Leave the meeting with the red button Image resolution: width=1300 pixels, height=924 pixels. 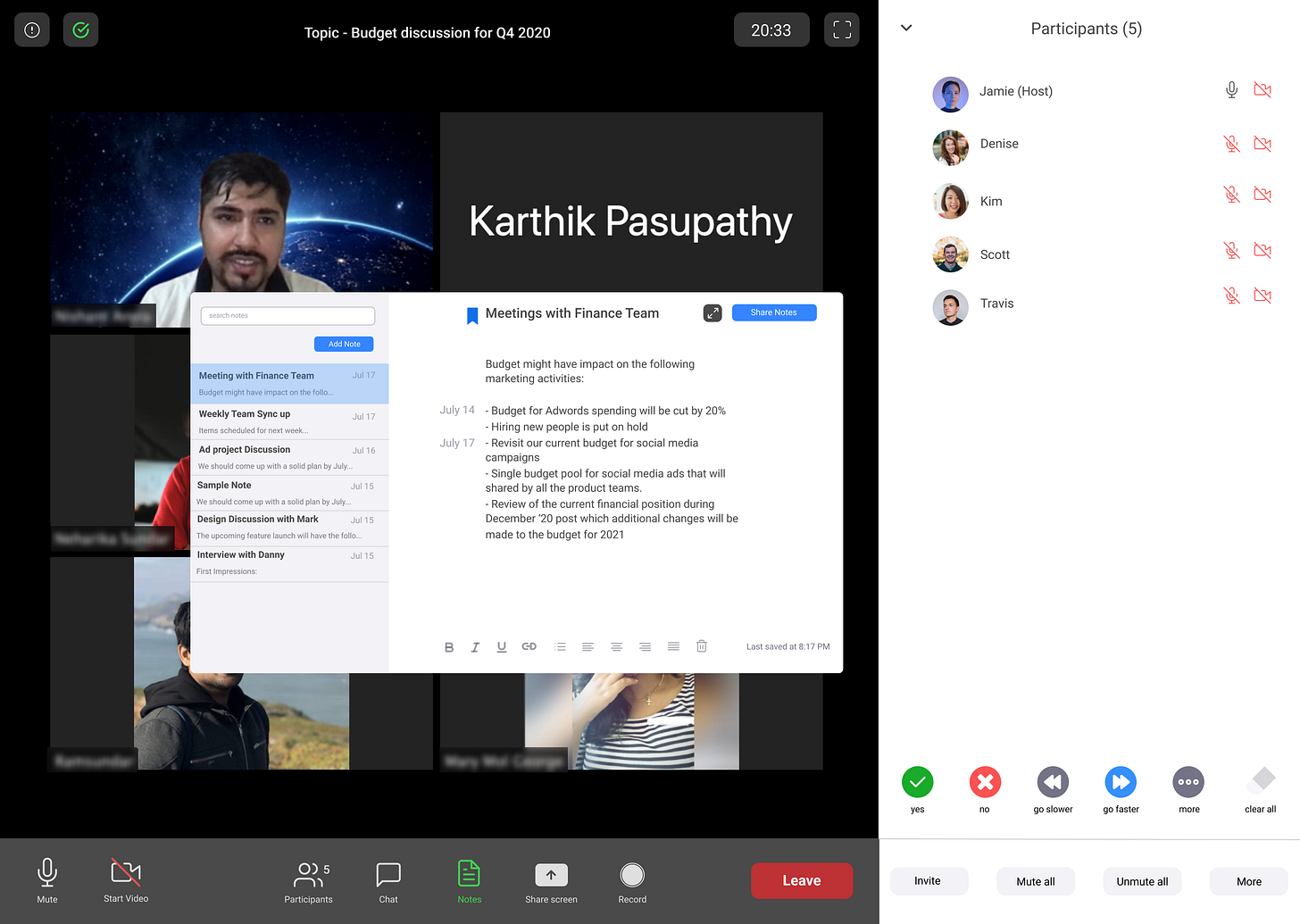coord(801,880)
